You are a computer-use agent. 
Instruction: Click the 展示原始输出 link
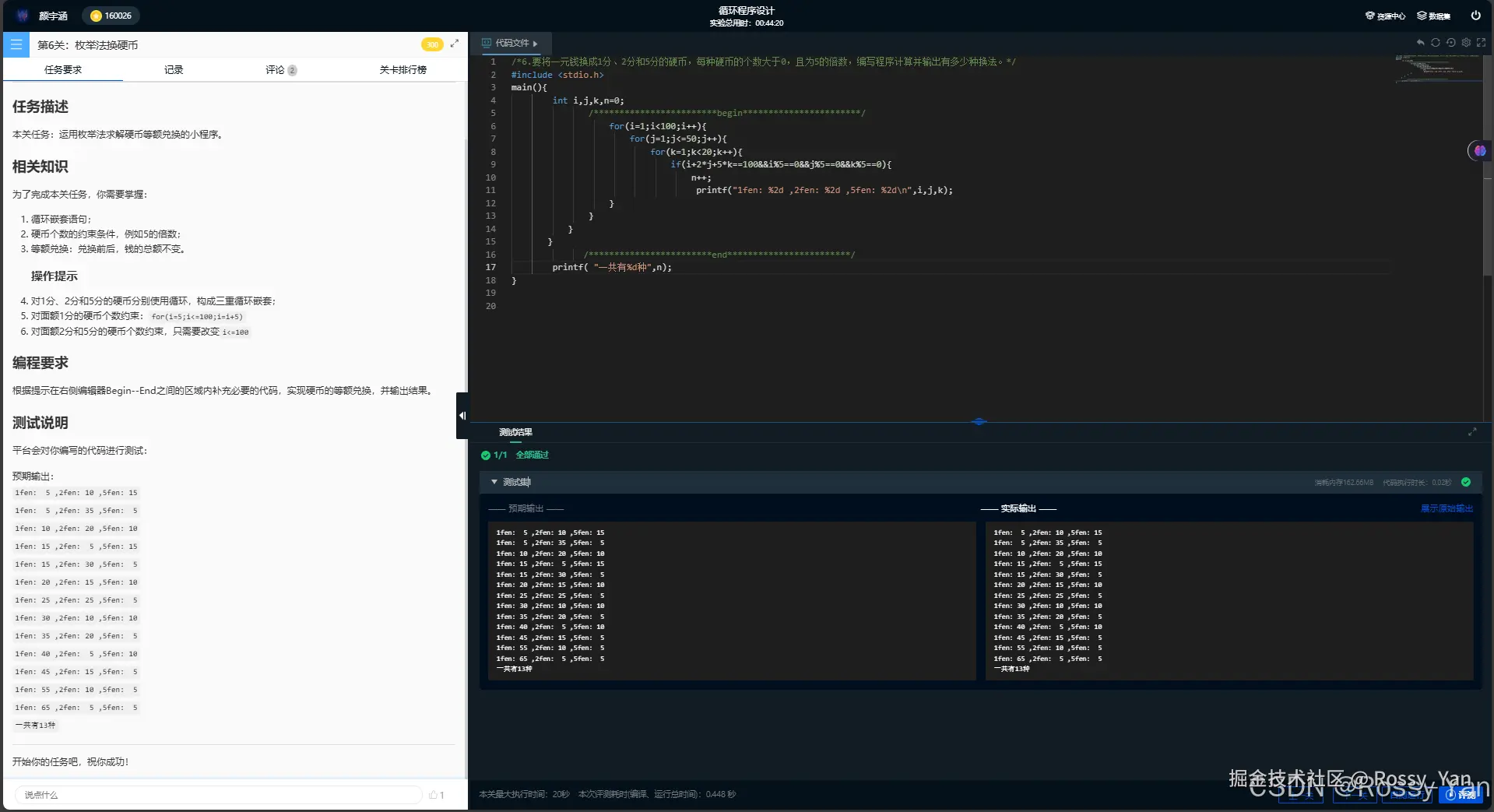tap(1447, 508)
